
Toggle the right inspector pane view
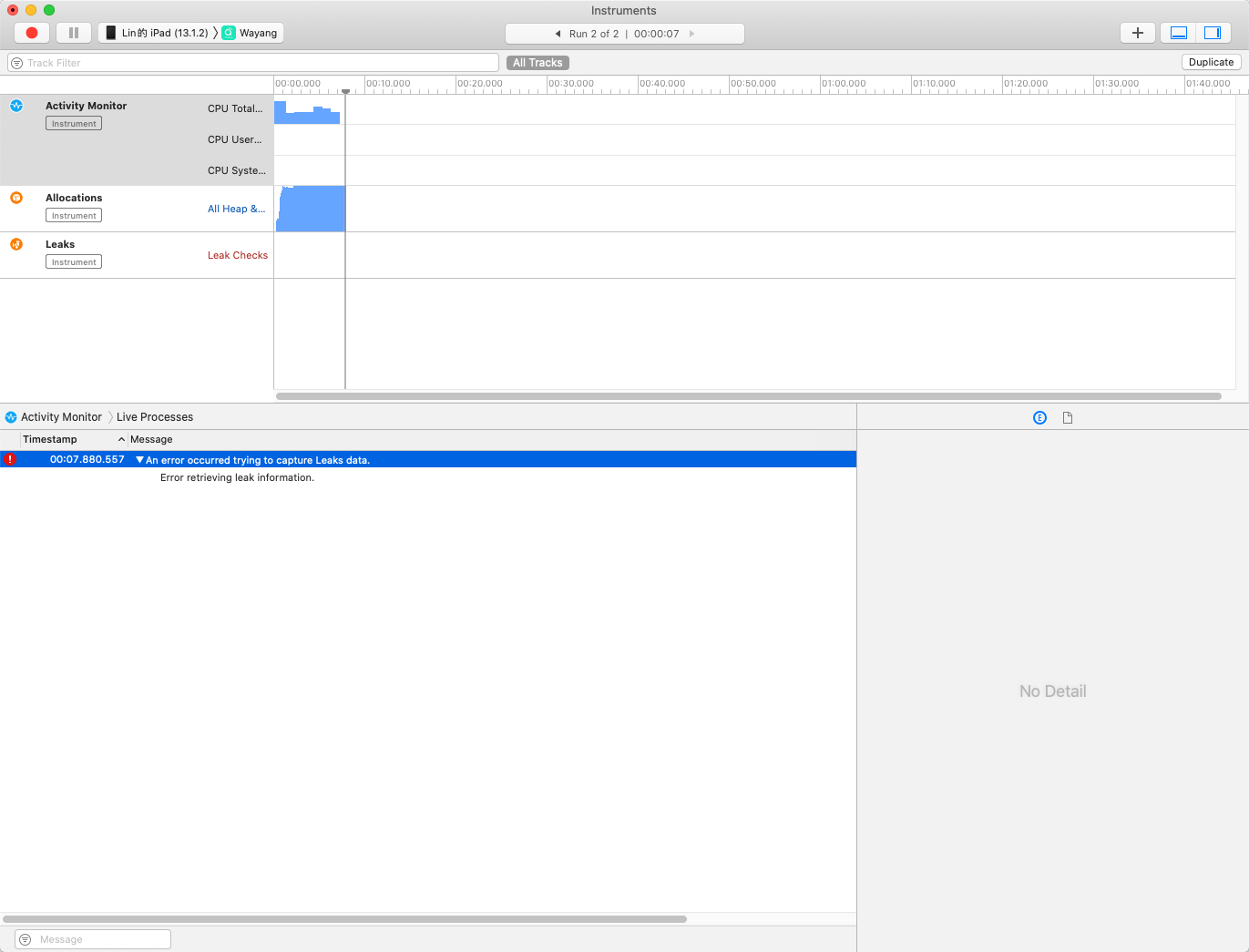[1213, 33]
